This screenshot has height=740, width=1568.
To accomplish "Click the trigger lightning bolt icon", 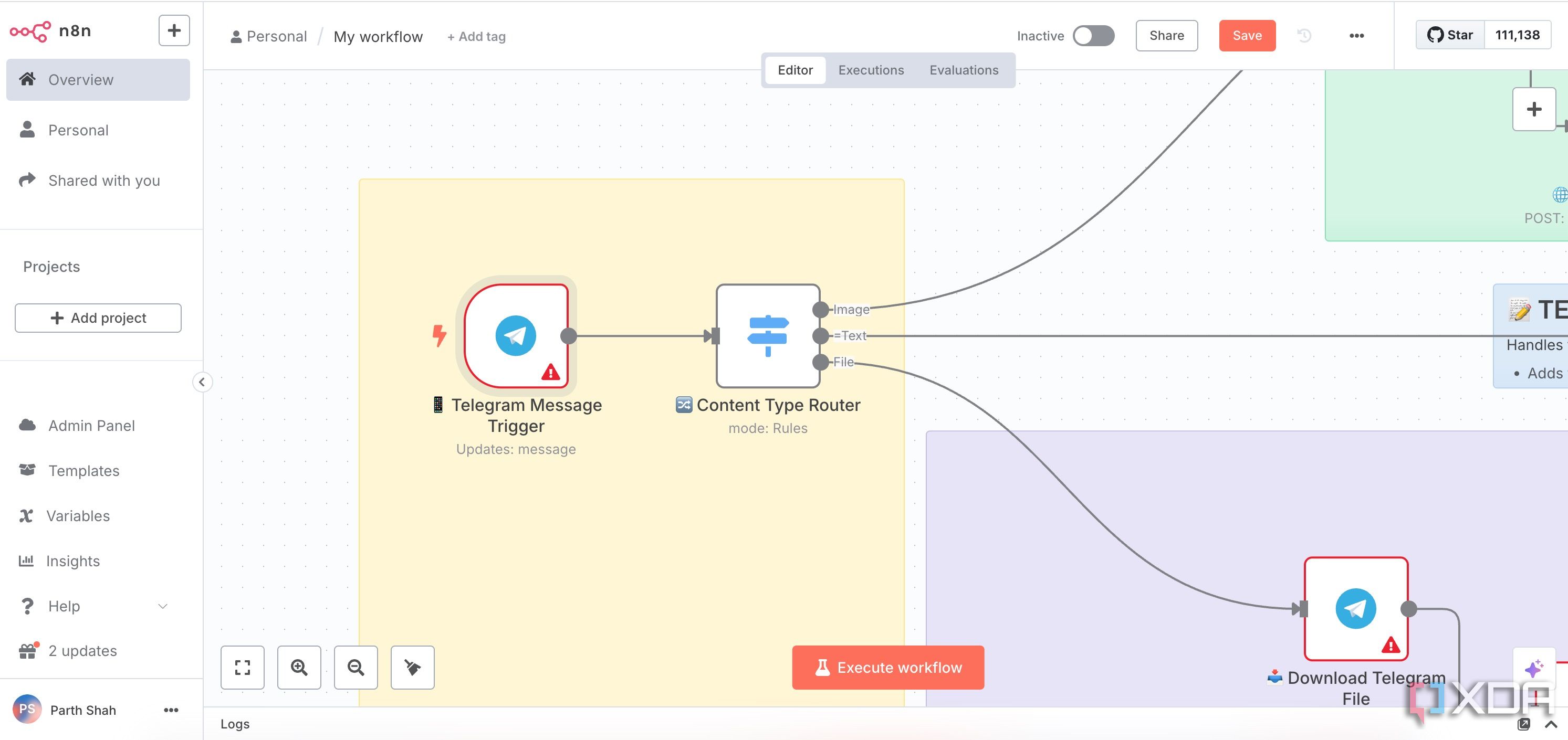I will click(439, 335).
